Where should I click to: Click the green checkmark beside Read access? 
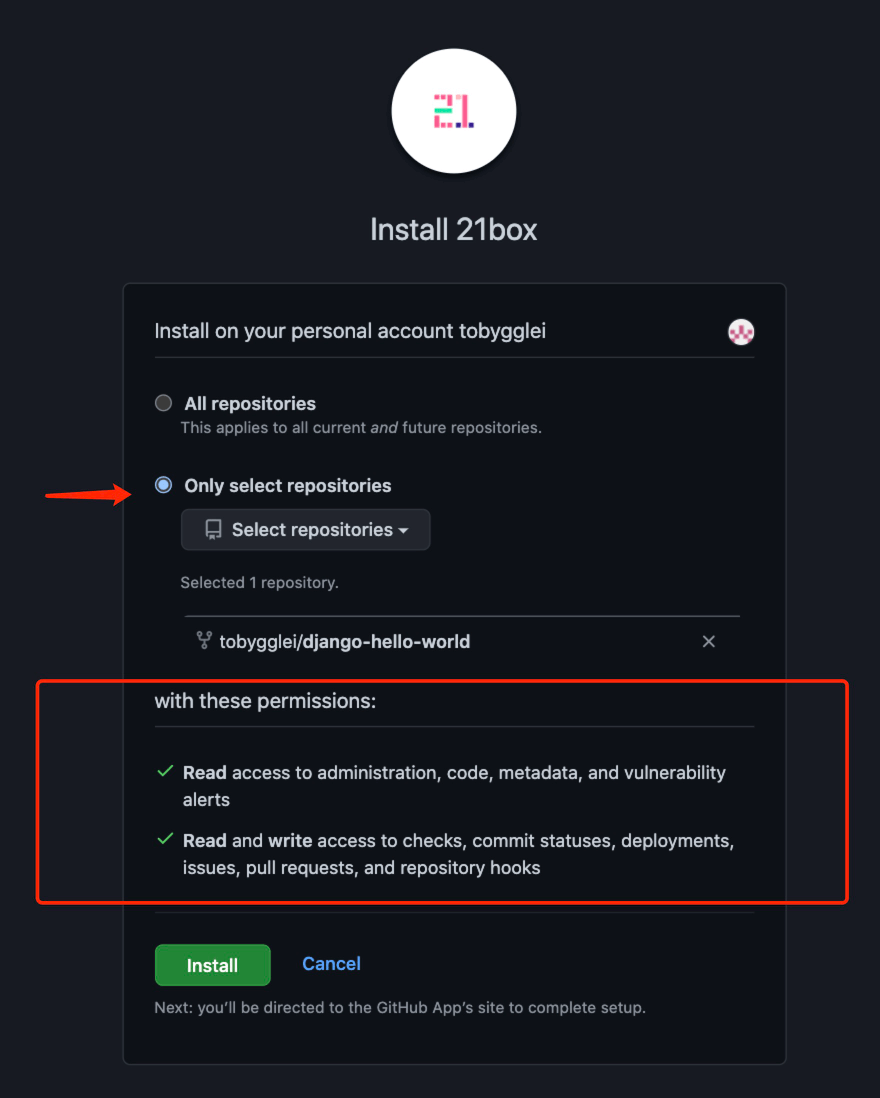[x=166, y=772]
